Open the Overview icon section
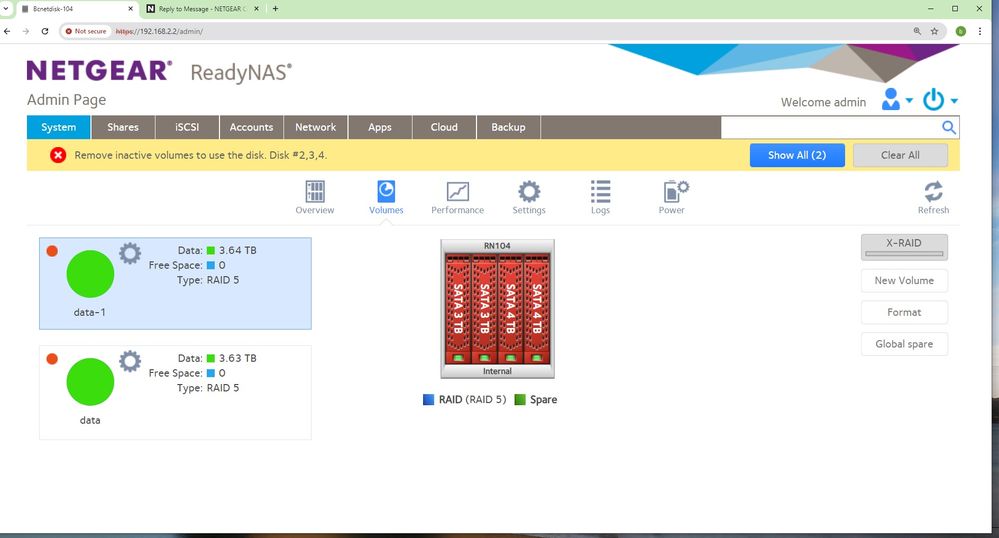The image size is (999, 538). (314, 192)
